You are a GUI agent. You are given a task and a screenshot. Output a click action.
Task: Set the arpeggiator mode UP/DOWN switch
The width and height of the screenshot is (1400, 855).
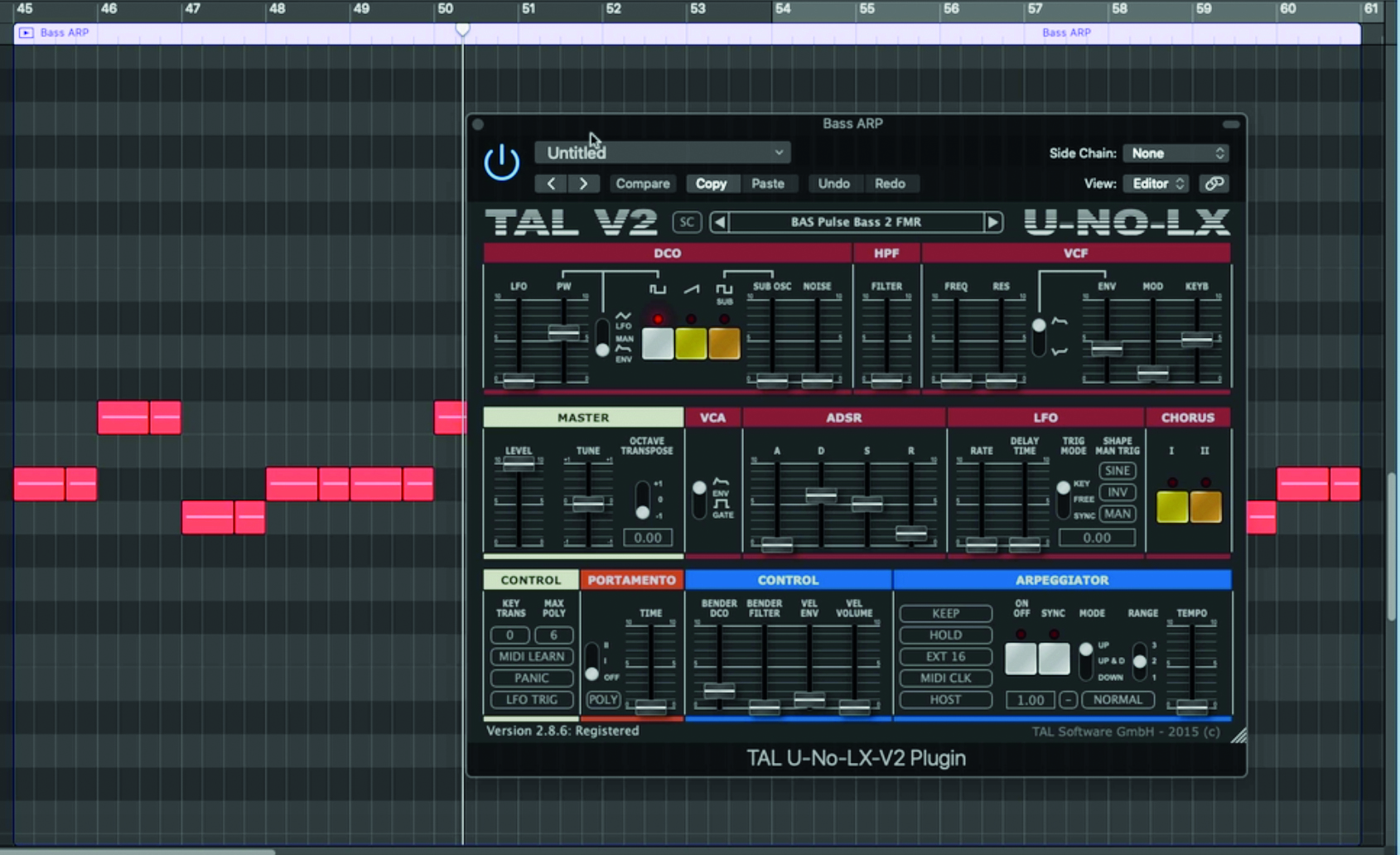pos(1085,660)
